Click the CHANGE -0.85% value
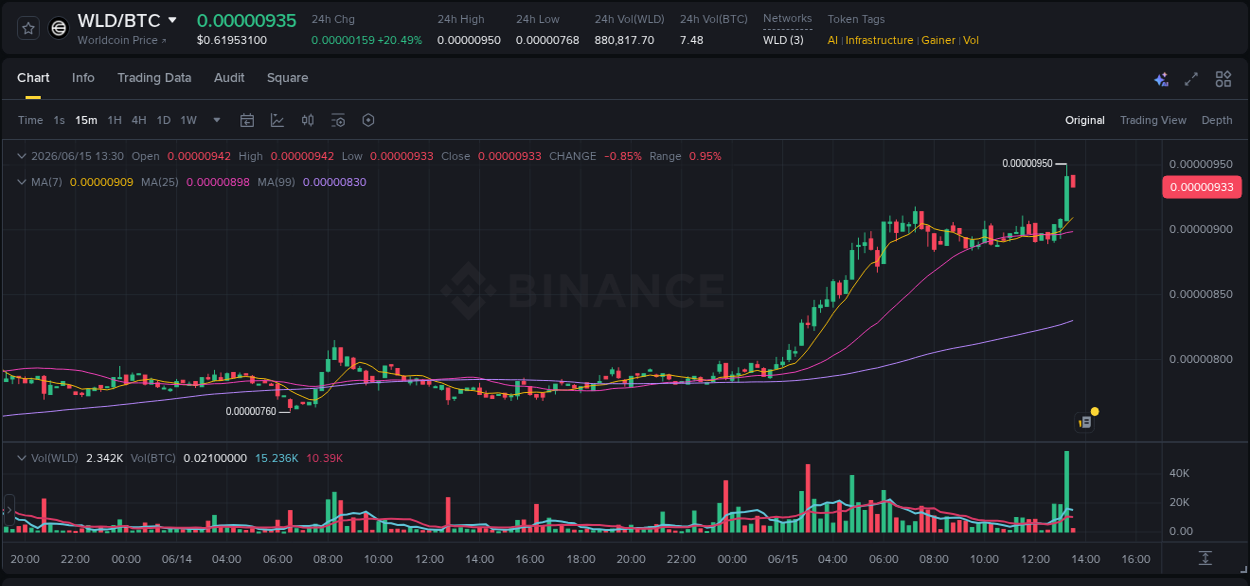The width and height of the screenshot is (1250, 586). [623, 156]
